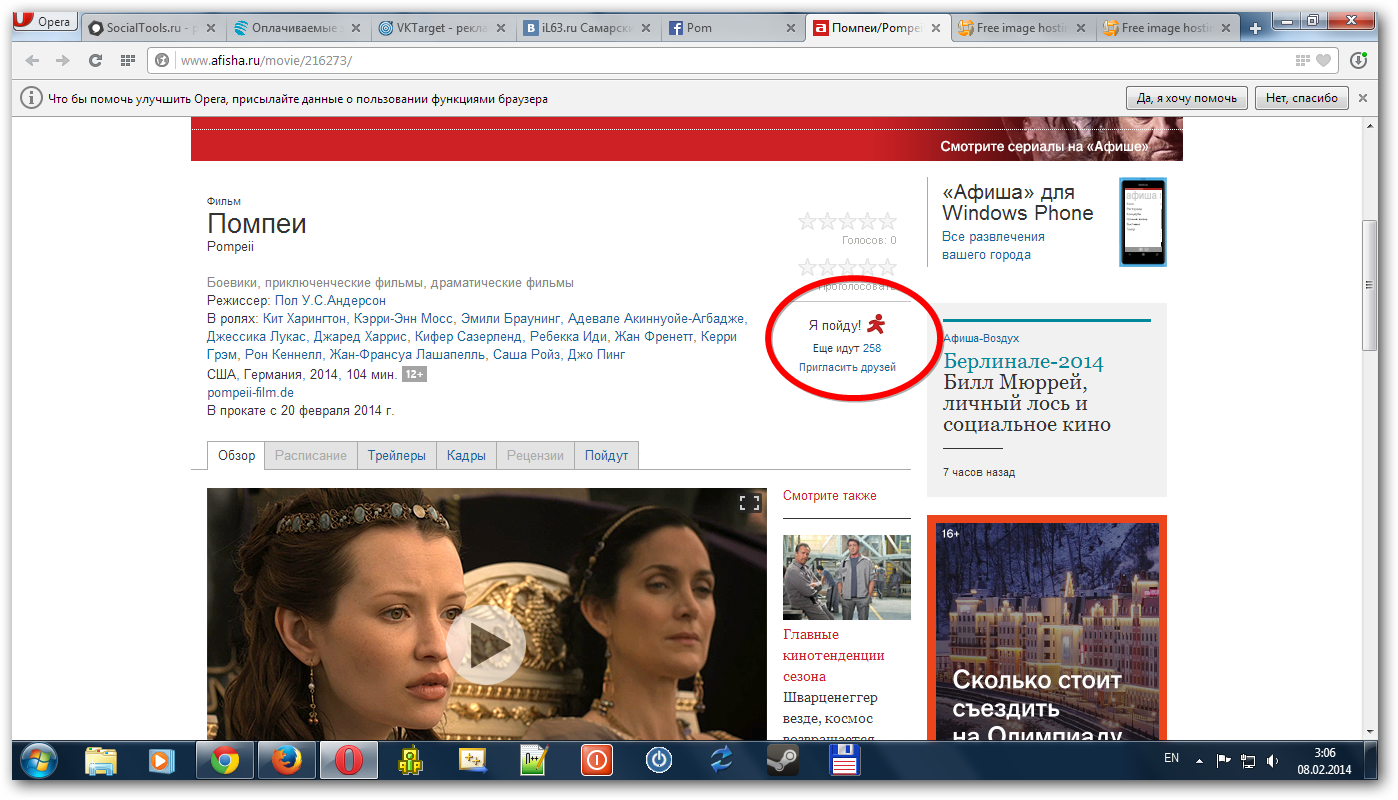The height and width of the screenshot is (800, 1398).
Task: Click the site info globe icon in address bar
Action: (163, 61)
